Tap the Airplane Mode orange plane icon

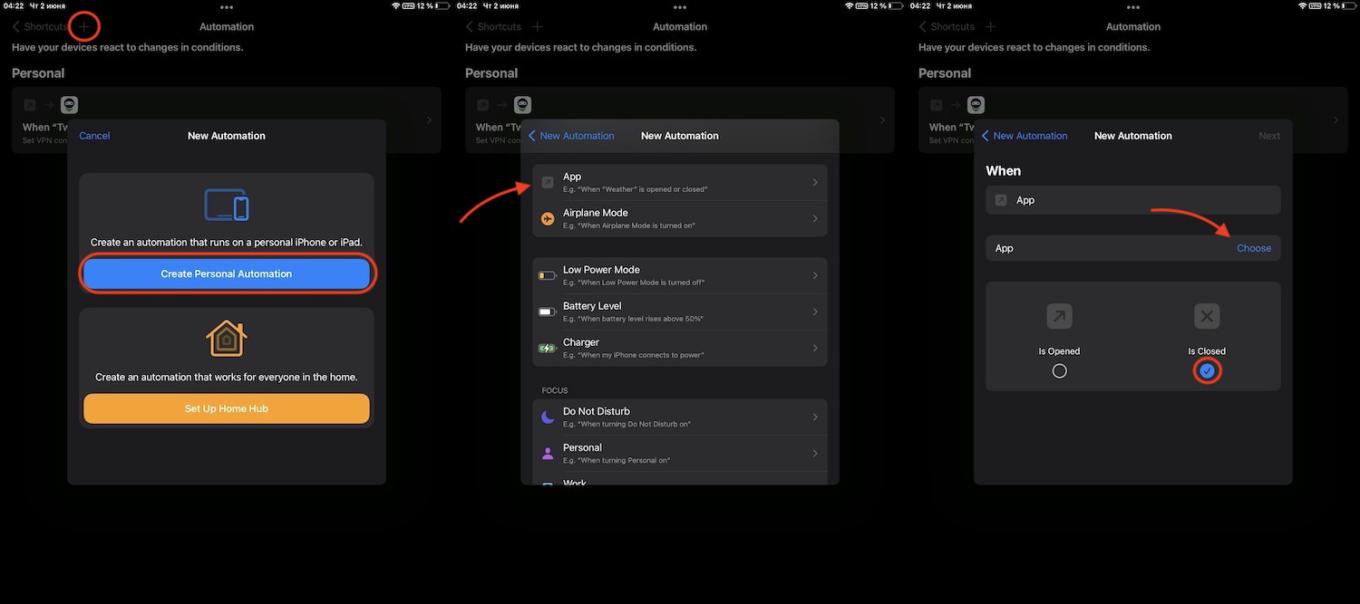pos(547,219)
